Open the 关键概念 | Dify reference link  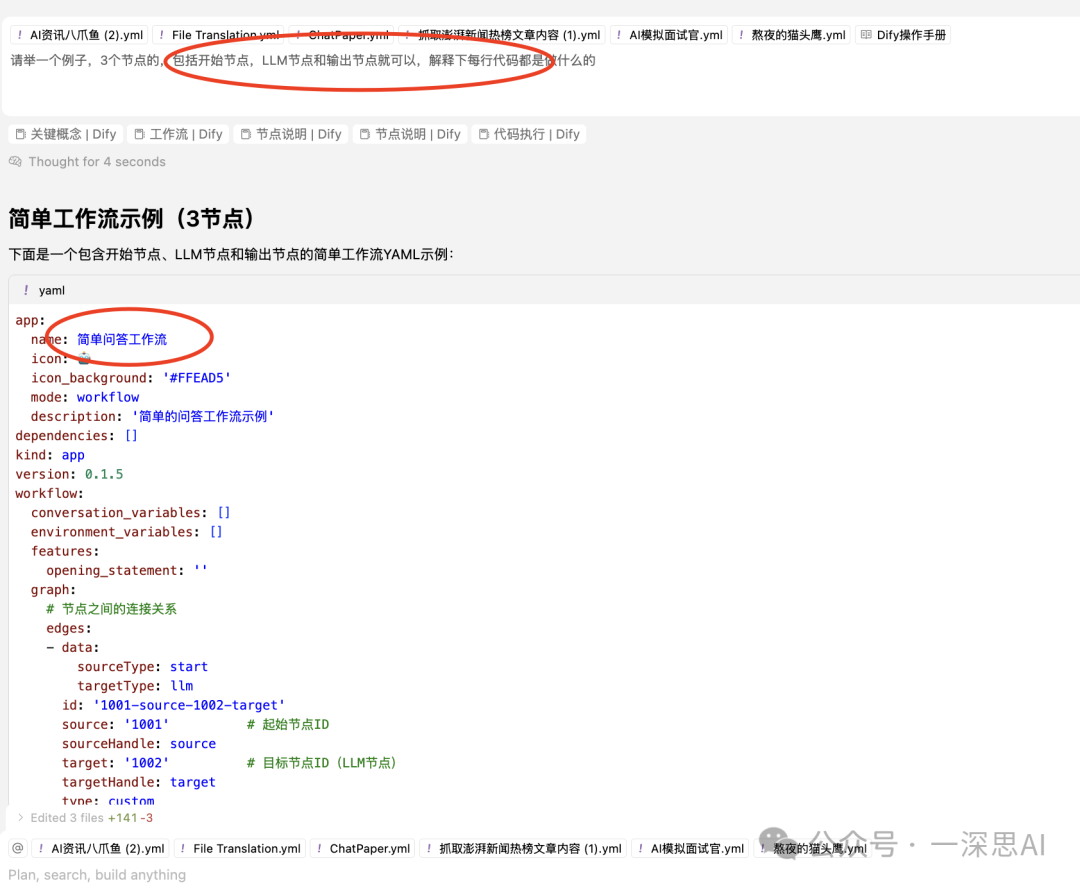(66, 134)
